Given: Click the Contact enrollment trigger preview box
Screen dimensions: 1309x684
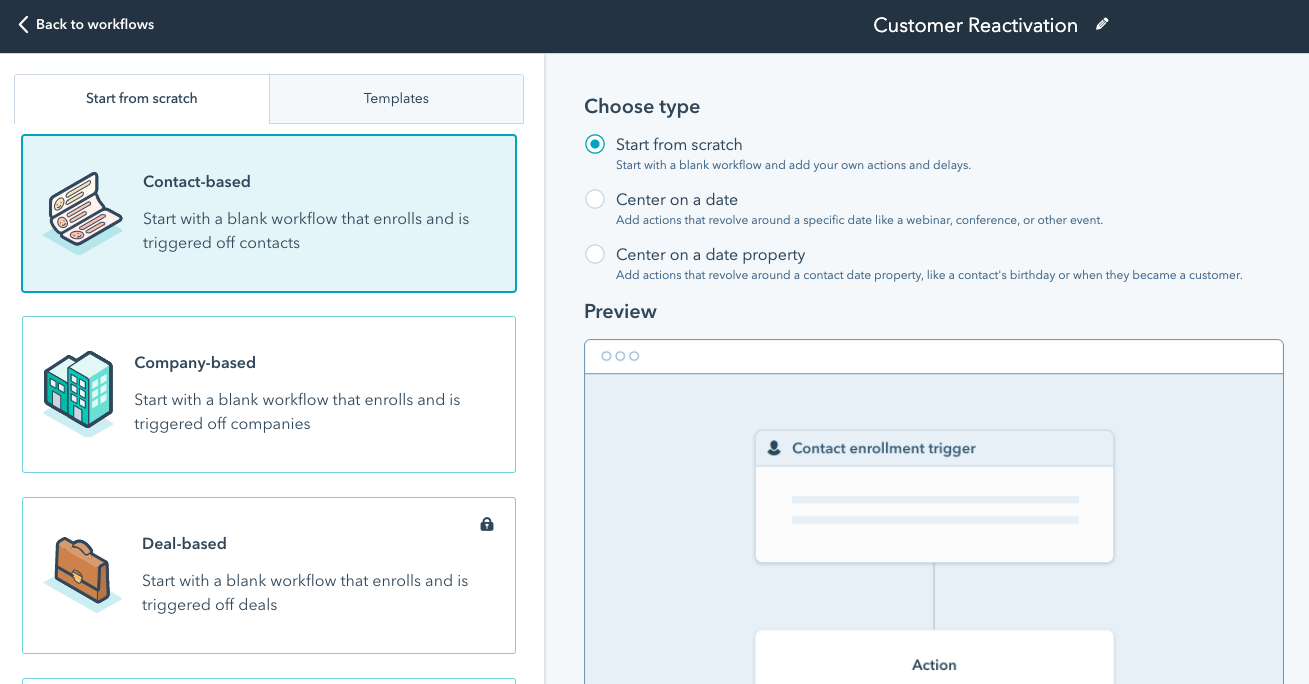Looking at the screenshot, I should [934, 497].
